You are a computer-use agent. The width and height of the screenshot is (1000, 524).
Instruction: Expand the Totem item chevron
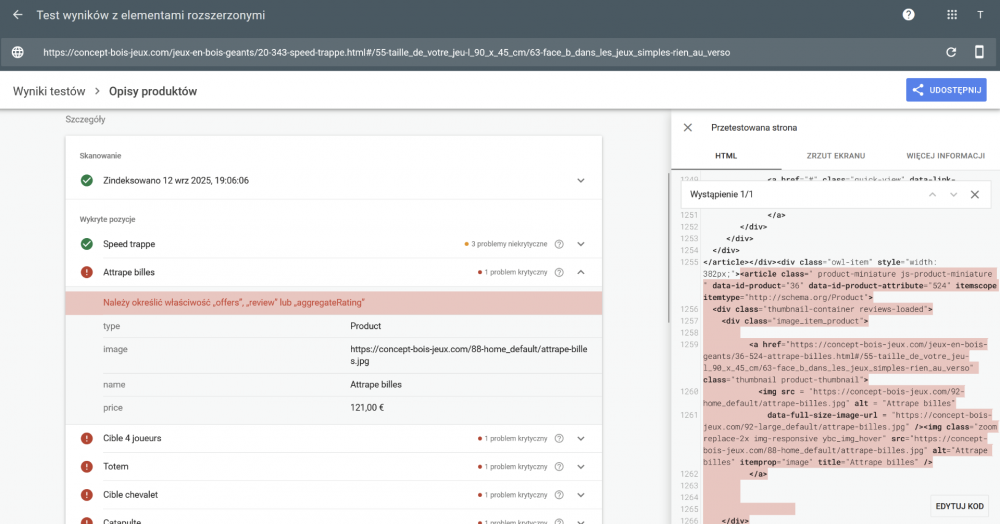point(581,467)
